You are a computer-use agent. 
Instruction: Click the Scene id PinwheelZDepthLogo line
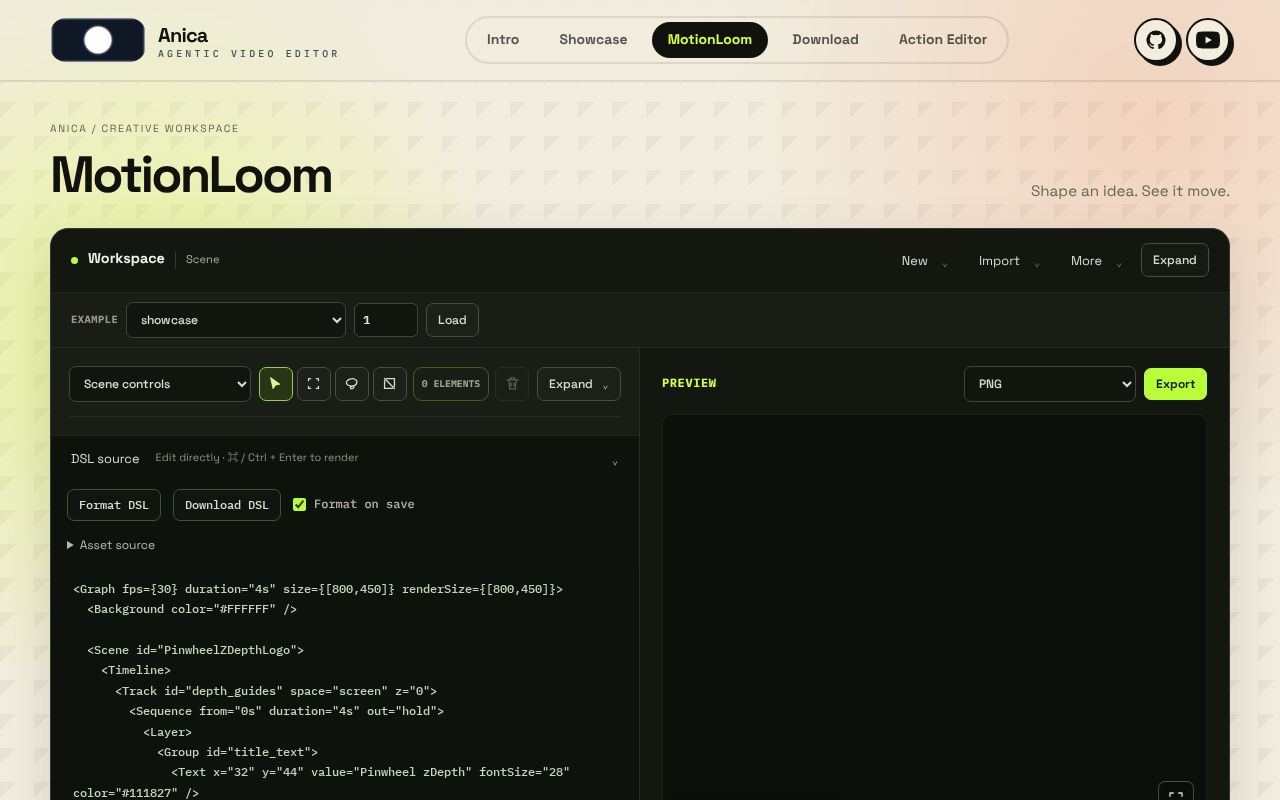195,650
